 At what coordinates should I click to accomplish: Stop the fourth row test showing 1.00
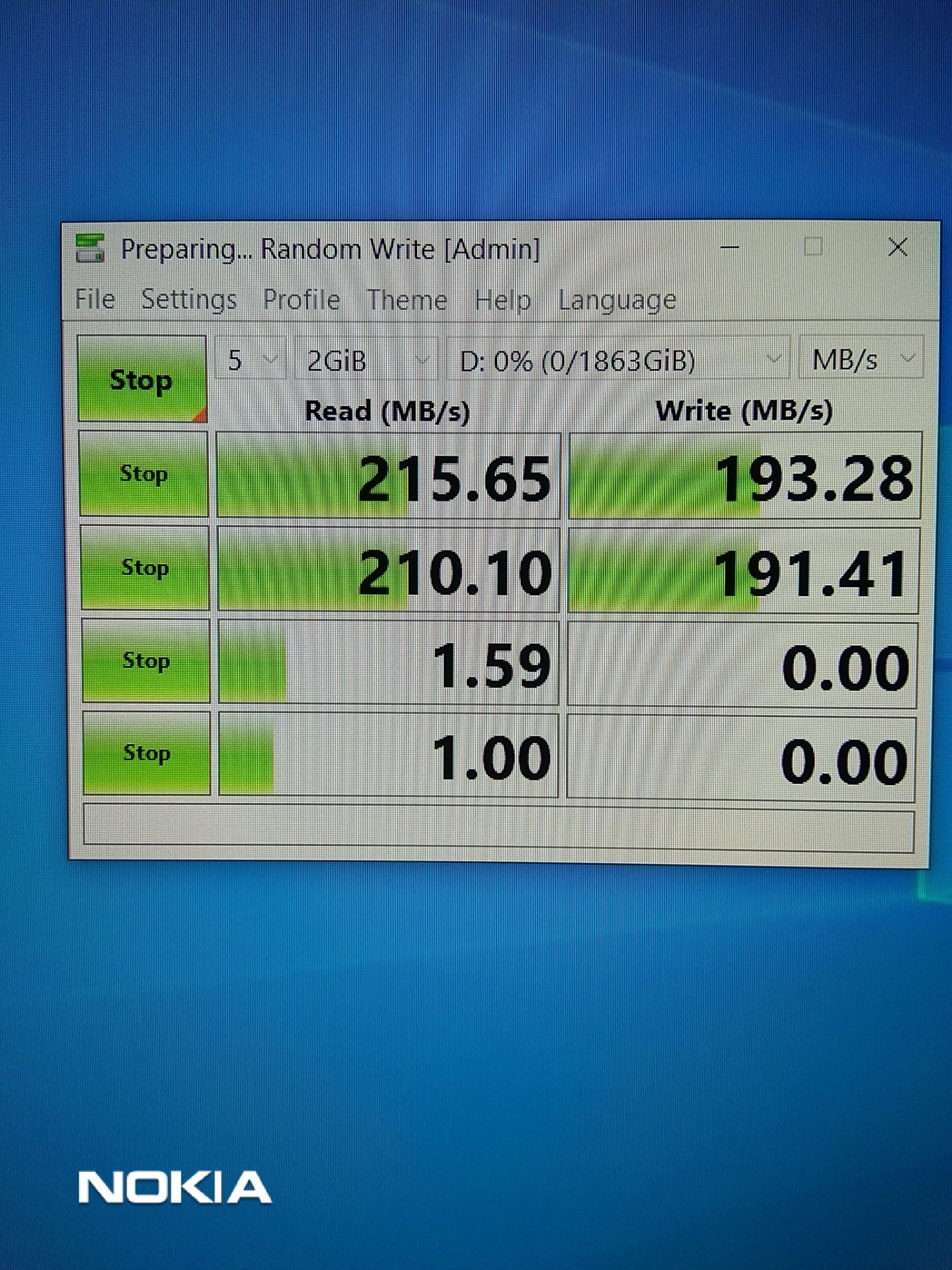(x=147, y=753)
